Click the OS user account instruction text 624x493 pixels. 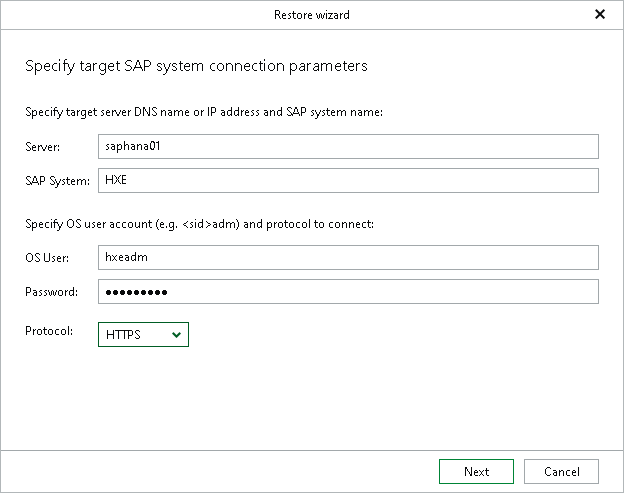(199, 223)
